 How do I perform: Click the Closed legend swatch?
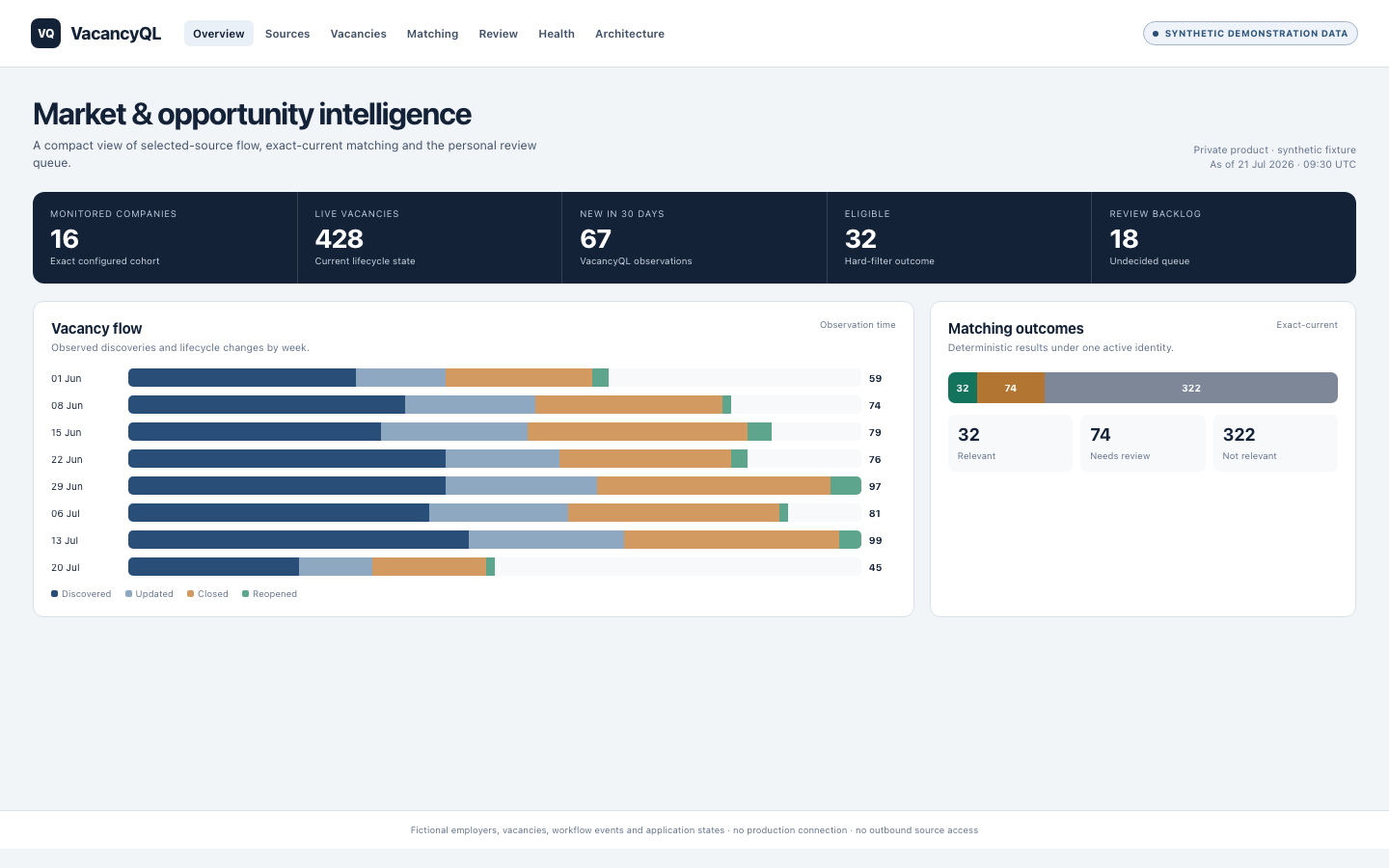[x=191, y=594]
